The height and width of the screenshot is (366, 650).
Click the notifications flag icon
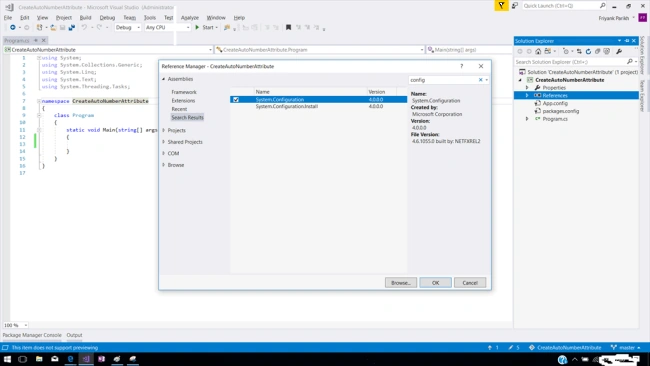point(501,6)
